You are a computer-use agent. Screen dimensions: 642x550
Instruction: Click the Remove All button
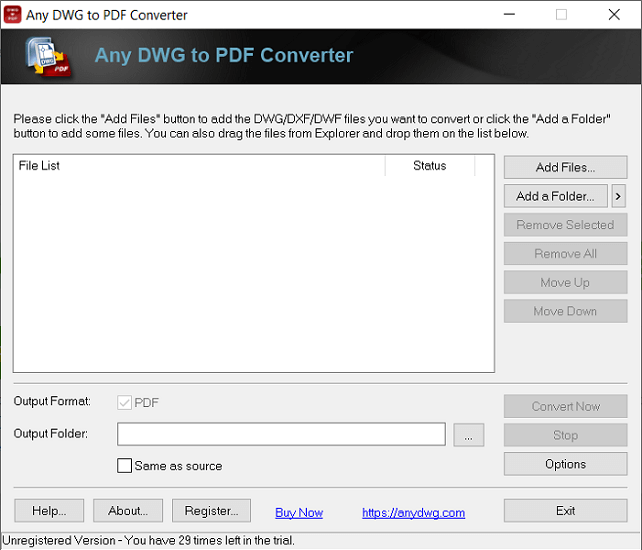point(565,253)
